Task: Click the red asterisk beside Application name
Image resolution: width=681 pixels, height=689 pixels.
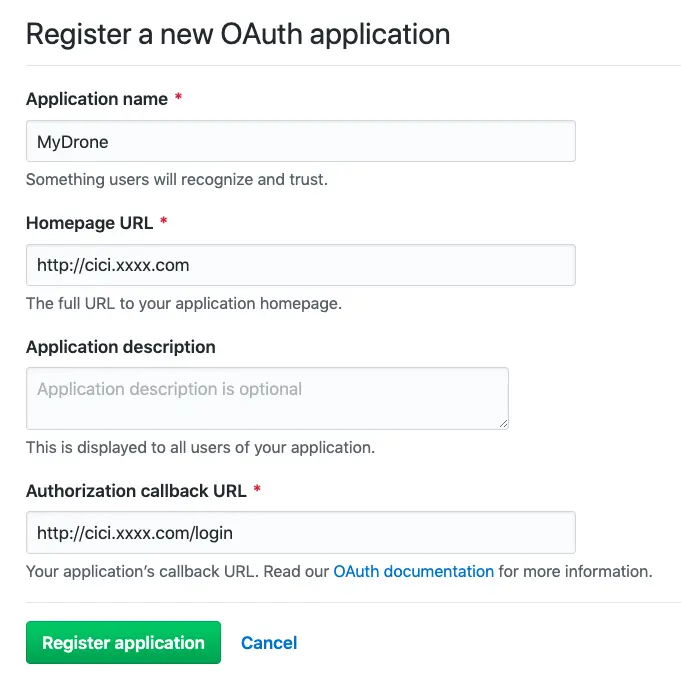Action: tap(178, 98)
